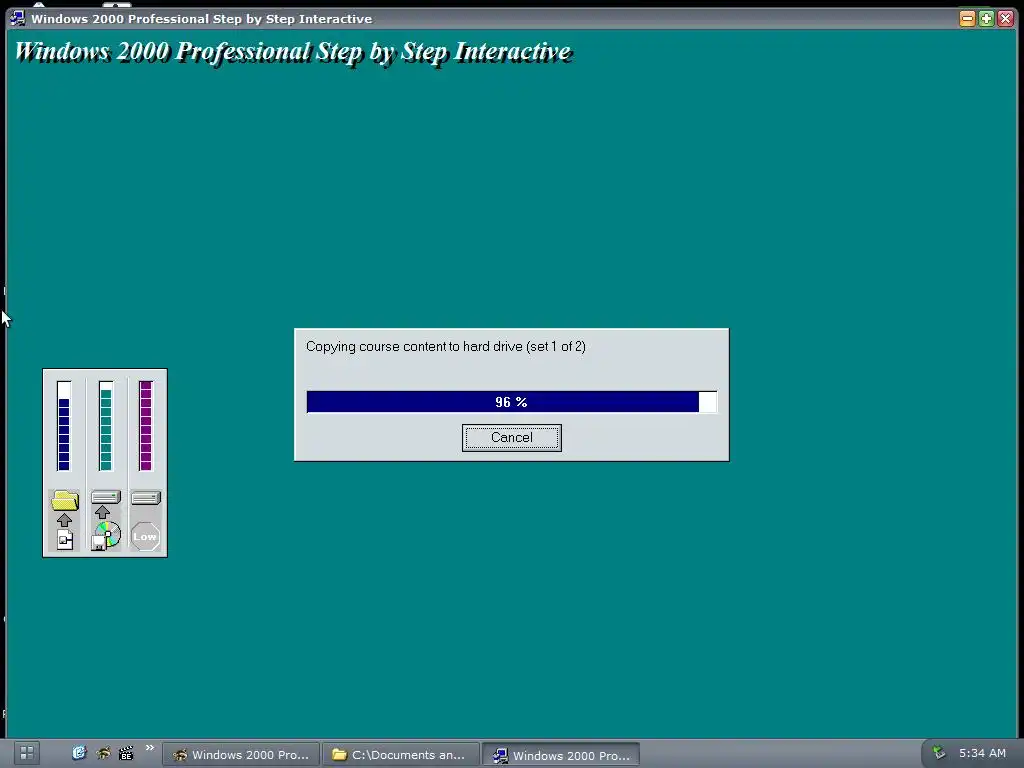Click the CD and floppy disk icon
Screen dimensions: 1024x768
pos(106,536)
